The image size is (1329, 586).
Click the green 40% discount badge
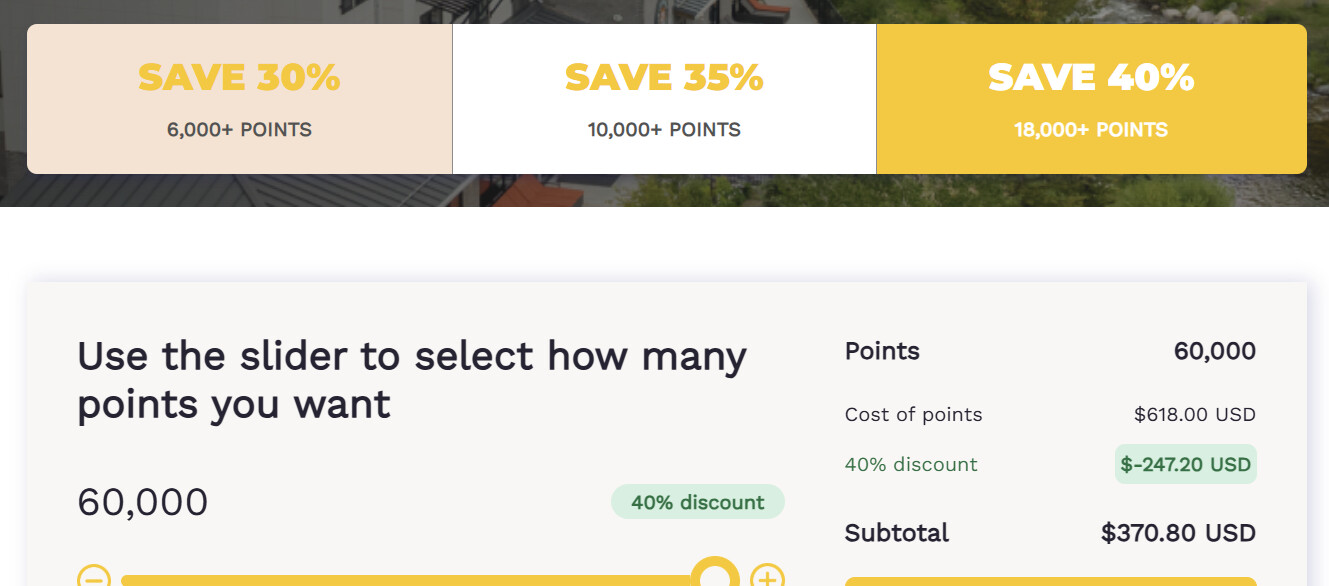click(697, 502)
